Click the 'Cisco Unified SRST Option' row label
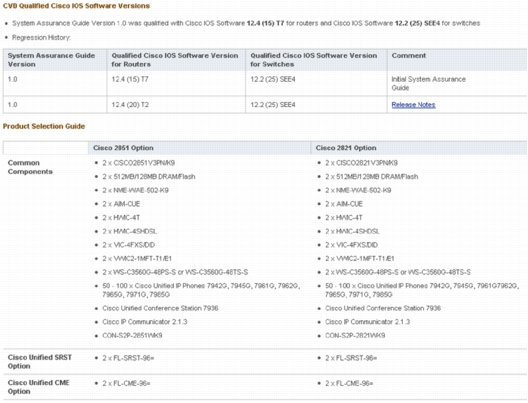 (40, 362)
